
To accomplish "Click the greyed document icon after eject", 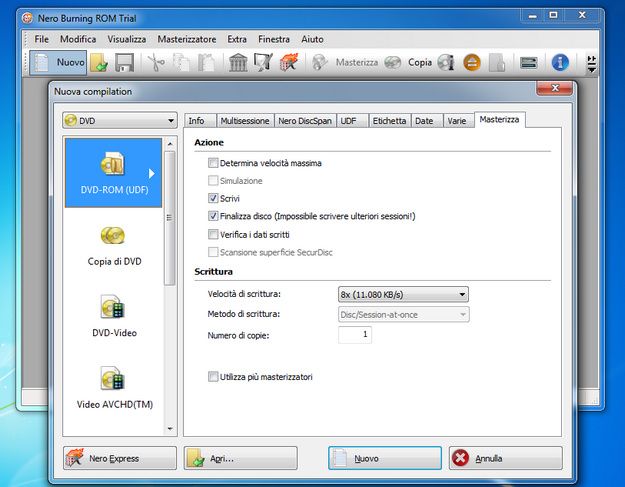I will [x=497, y=63].
